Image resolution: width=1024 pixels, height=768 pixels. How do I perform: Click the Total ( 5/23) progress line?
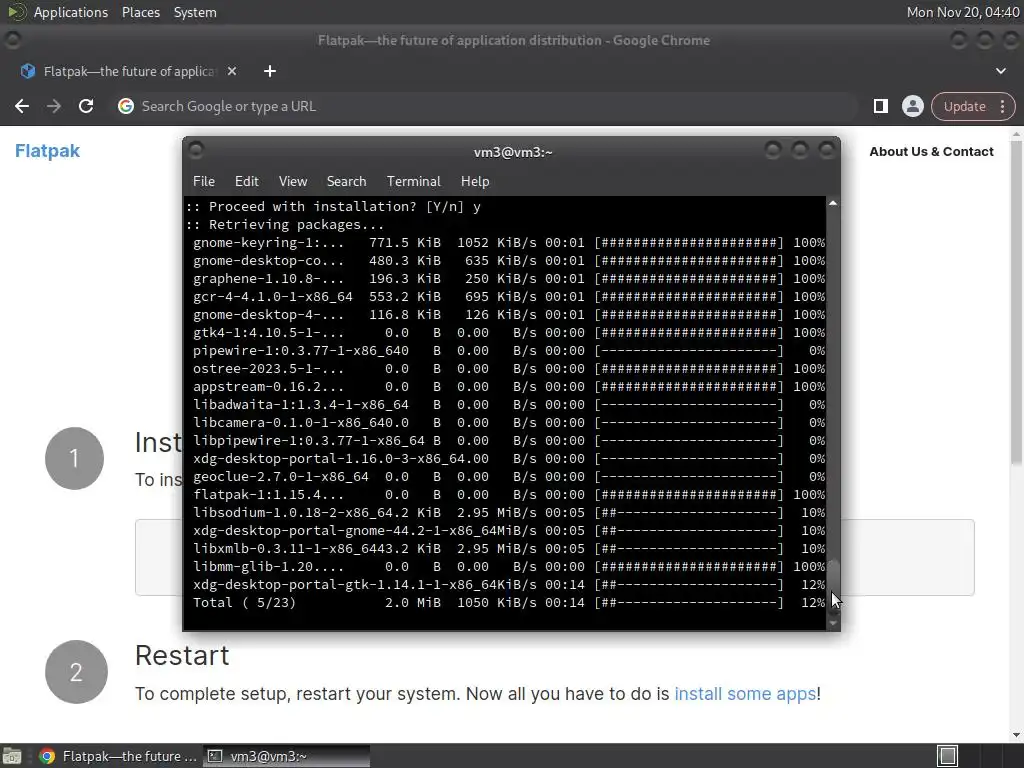[509, 603]
